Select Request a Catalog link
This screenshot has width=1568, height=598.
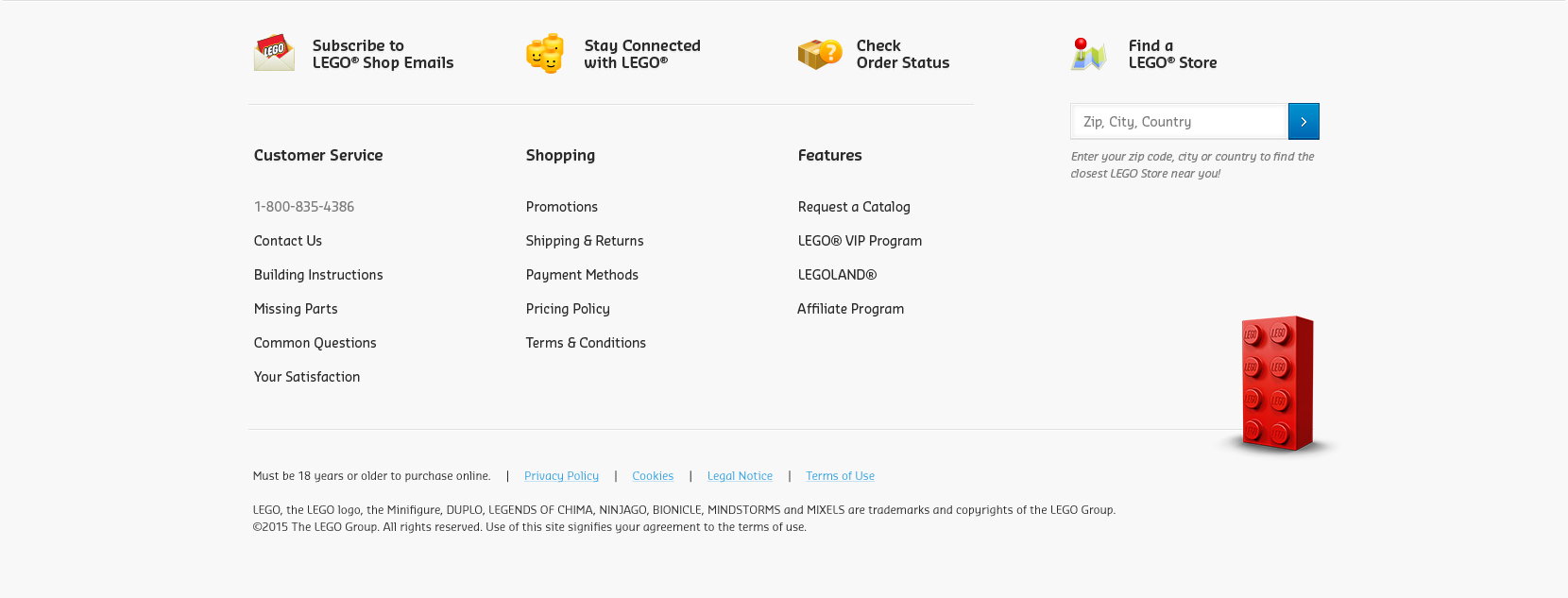854,207
